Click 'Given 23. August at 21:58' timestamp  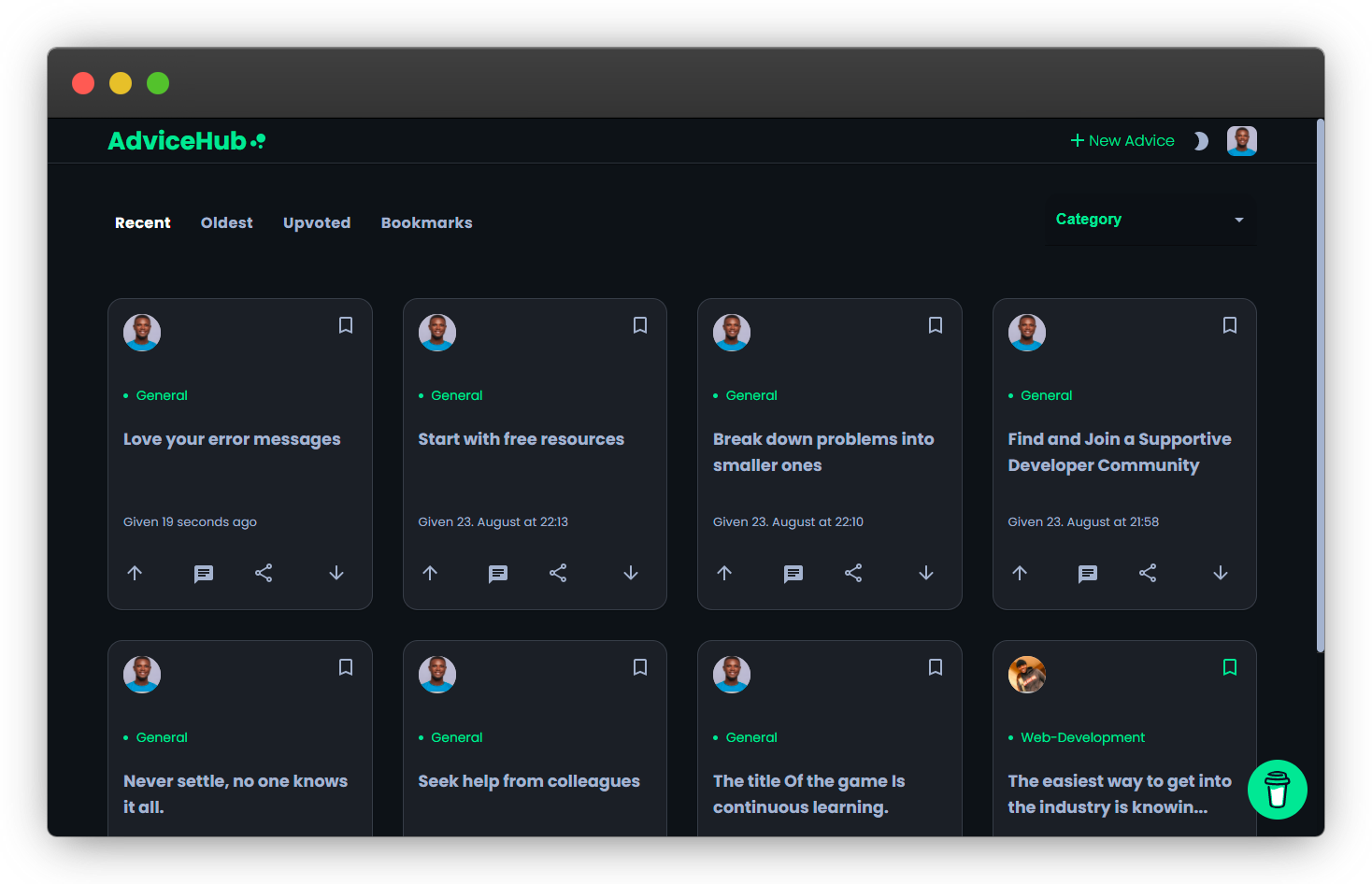pyautogui.click(x=1083, y=522)
